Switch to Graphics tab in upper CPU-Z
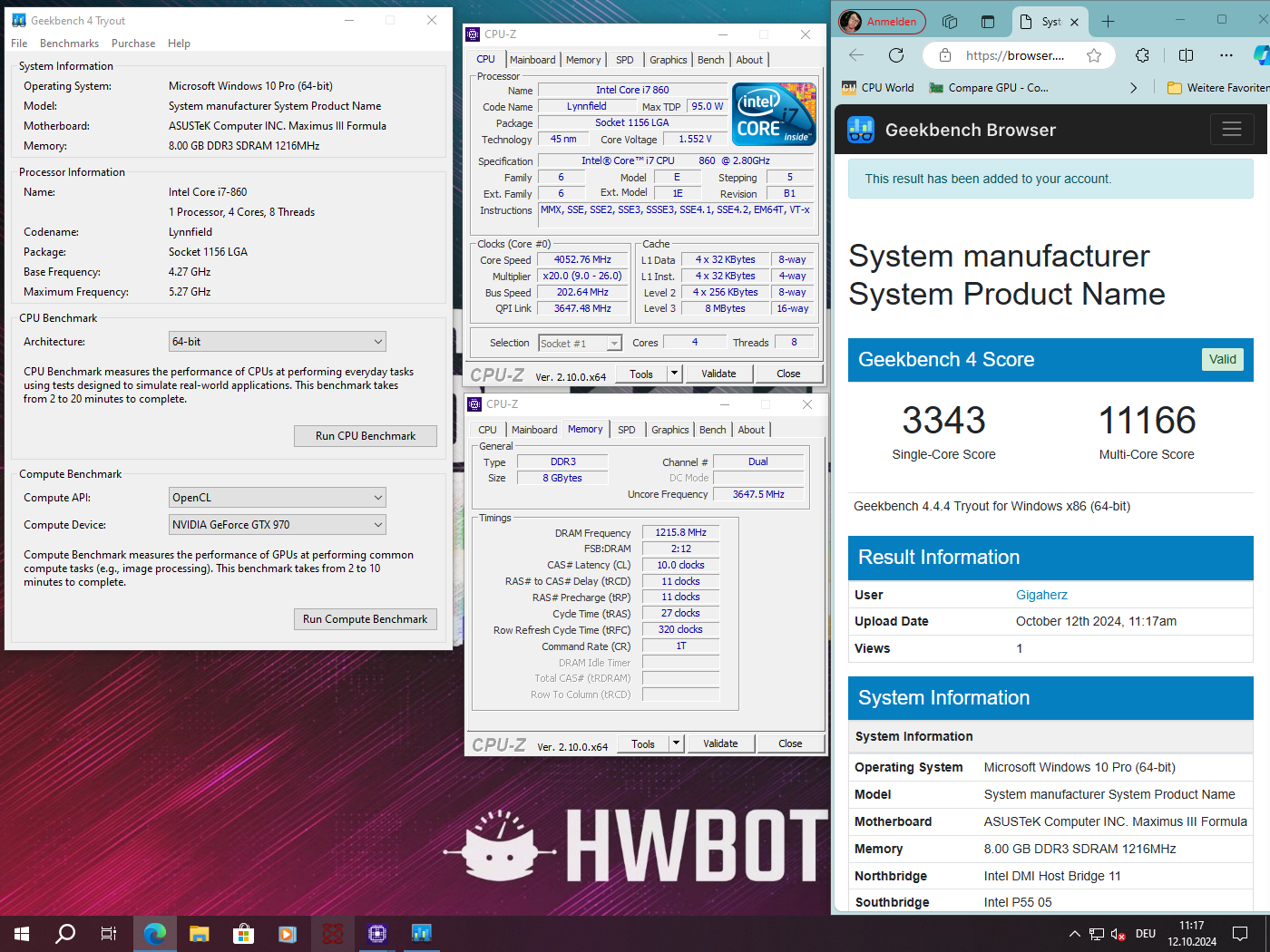 [x=669, y=60]
